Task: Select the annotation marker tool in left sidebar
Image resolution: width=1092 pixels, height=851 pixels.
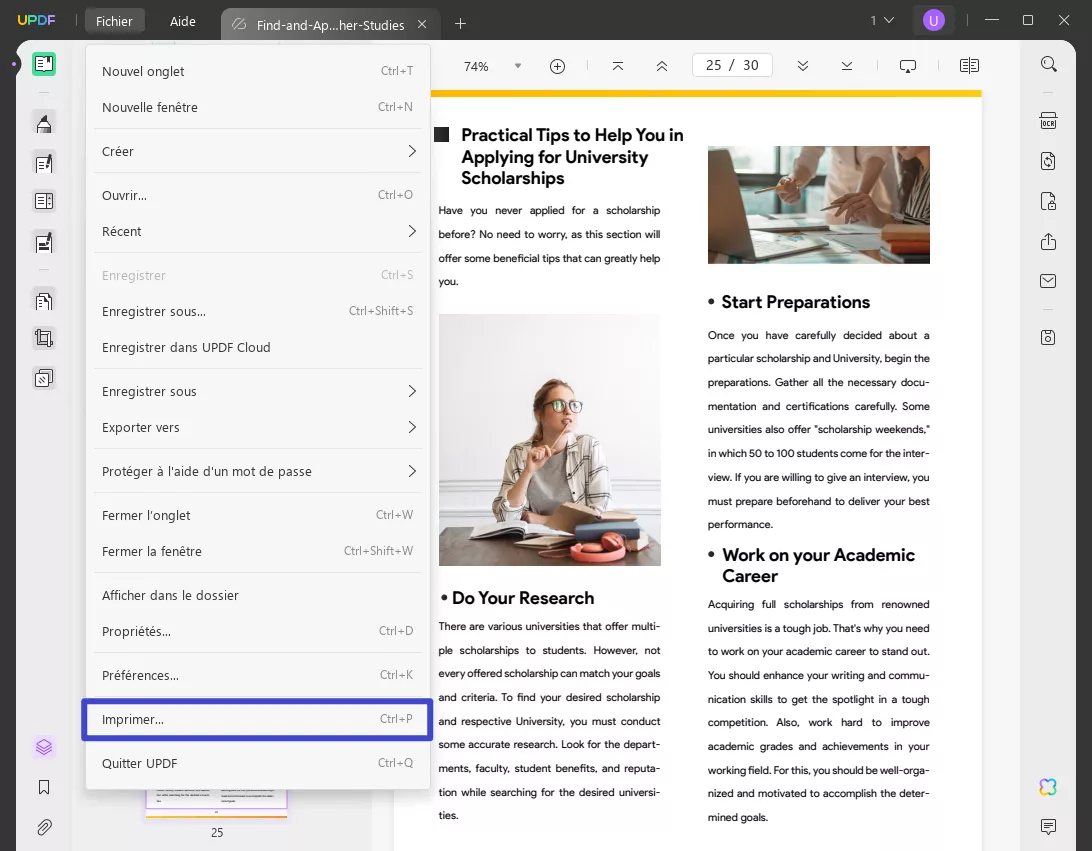Action: pyautogui.click(x=44, y=122)
